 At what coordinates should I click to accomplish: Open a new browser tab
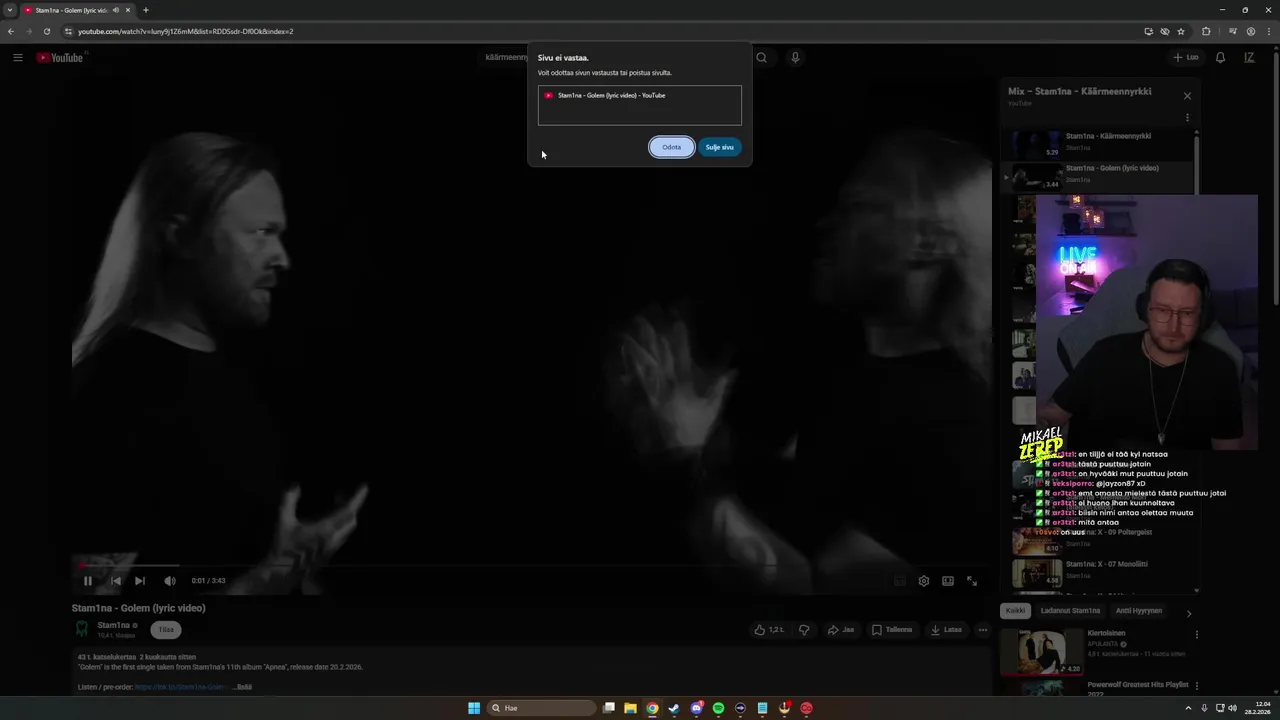(146, 10)
